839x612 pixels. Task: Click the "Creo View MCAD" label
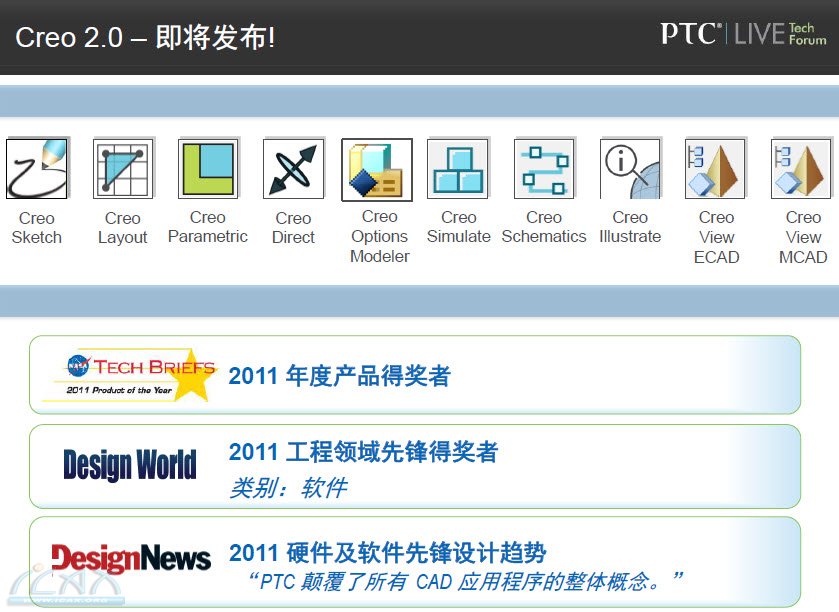pos(803,237)
